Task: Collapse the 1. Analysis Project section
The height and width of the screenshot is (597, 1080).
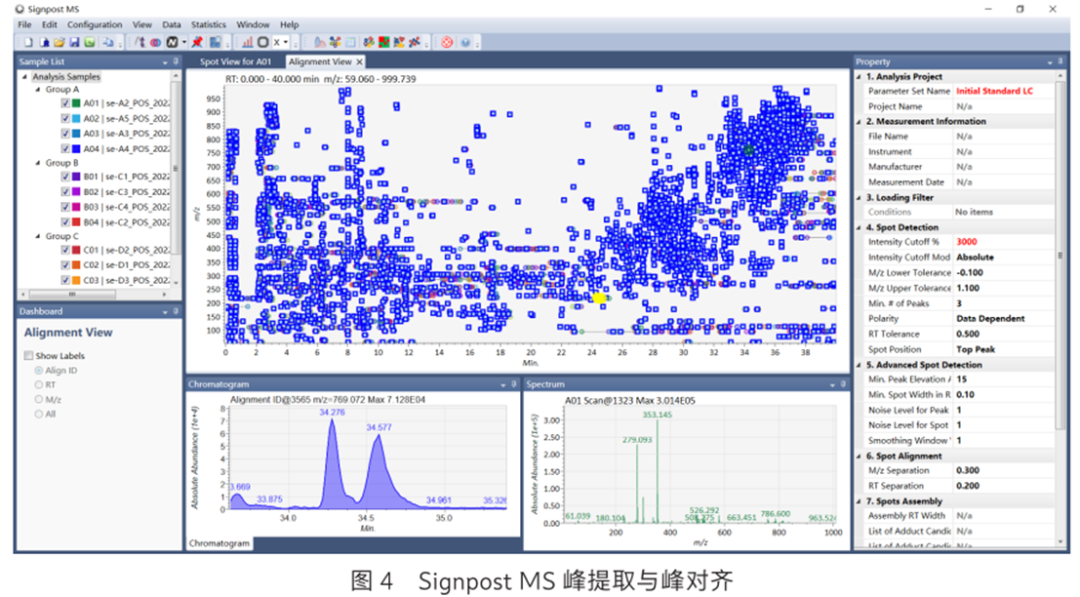Action: [859, 77]
